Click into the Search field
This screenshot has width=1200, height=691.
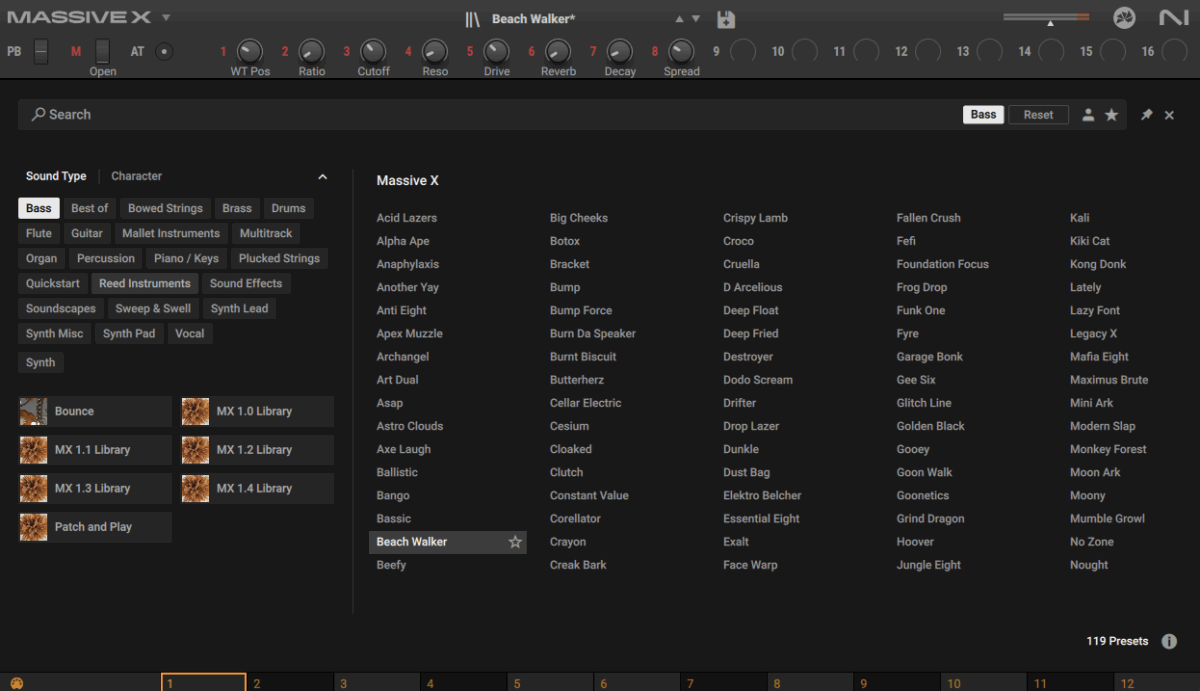click(x=490, y=115)
